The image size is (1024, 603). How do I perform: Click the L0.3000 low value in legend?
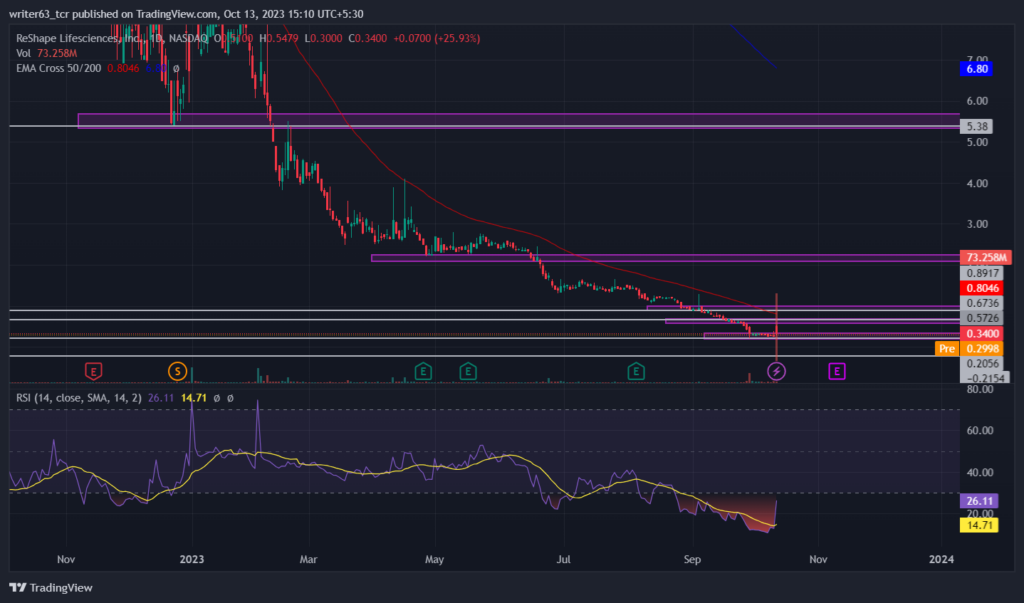[x=323, y=39]
